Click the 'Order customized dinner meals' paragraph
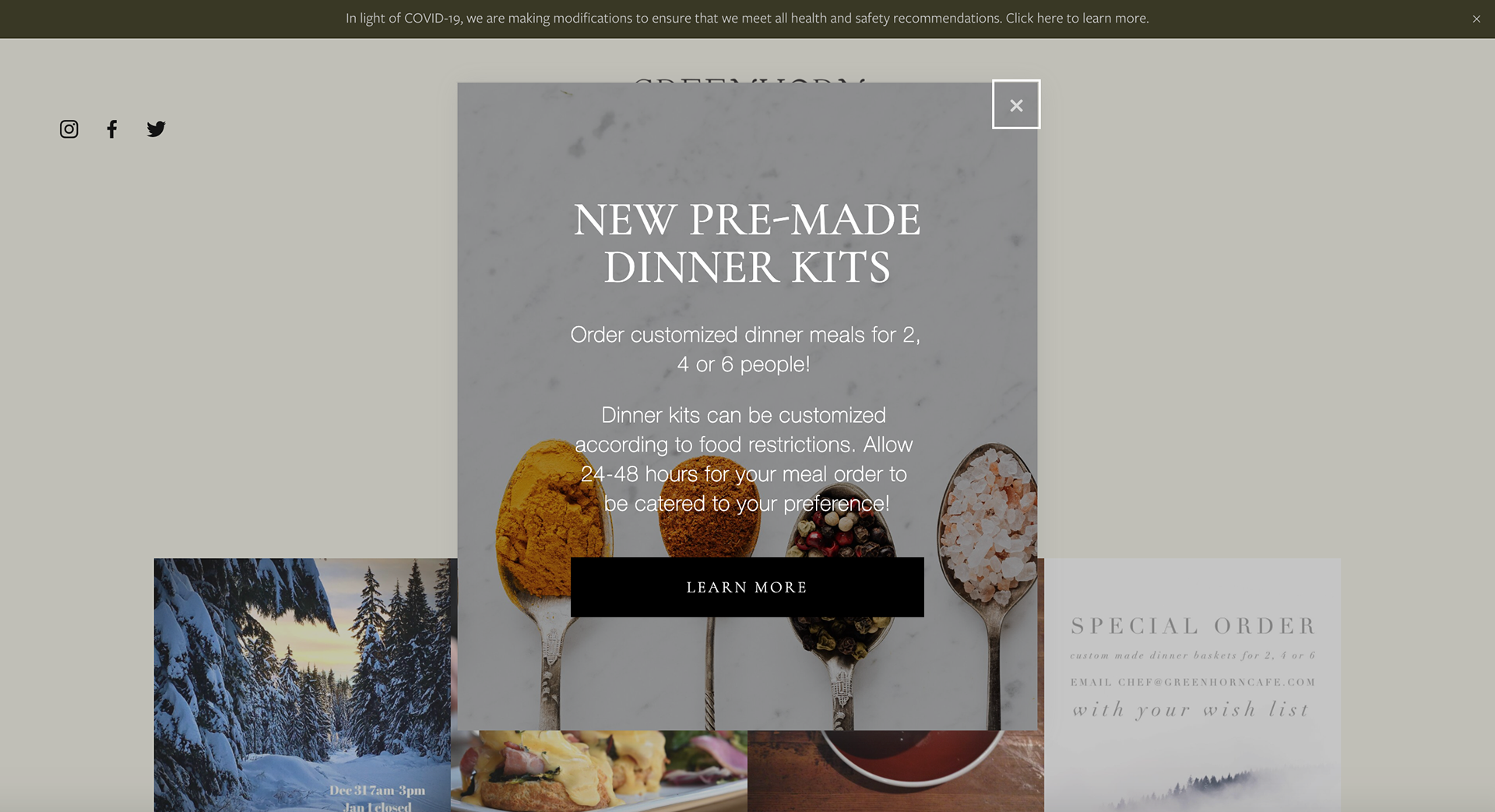 click(x=745, y=349)
